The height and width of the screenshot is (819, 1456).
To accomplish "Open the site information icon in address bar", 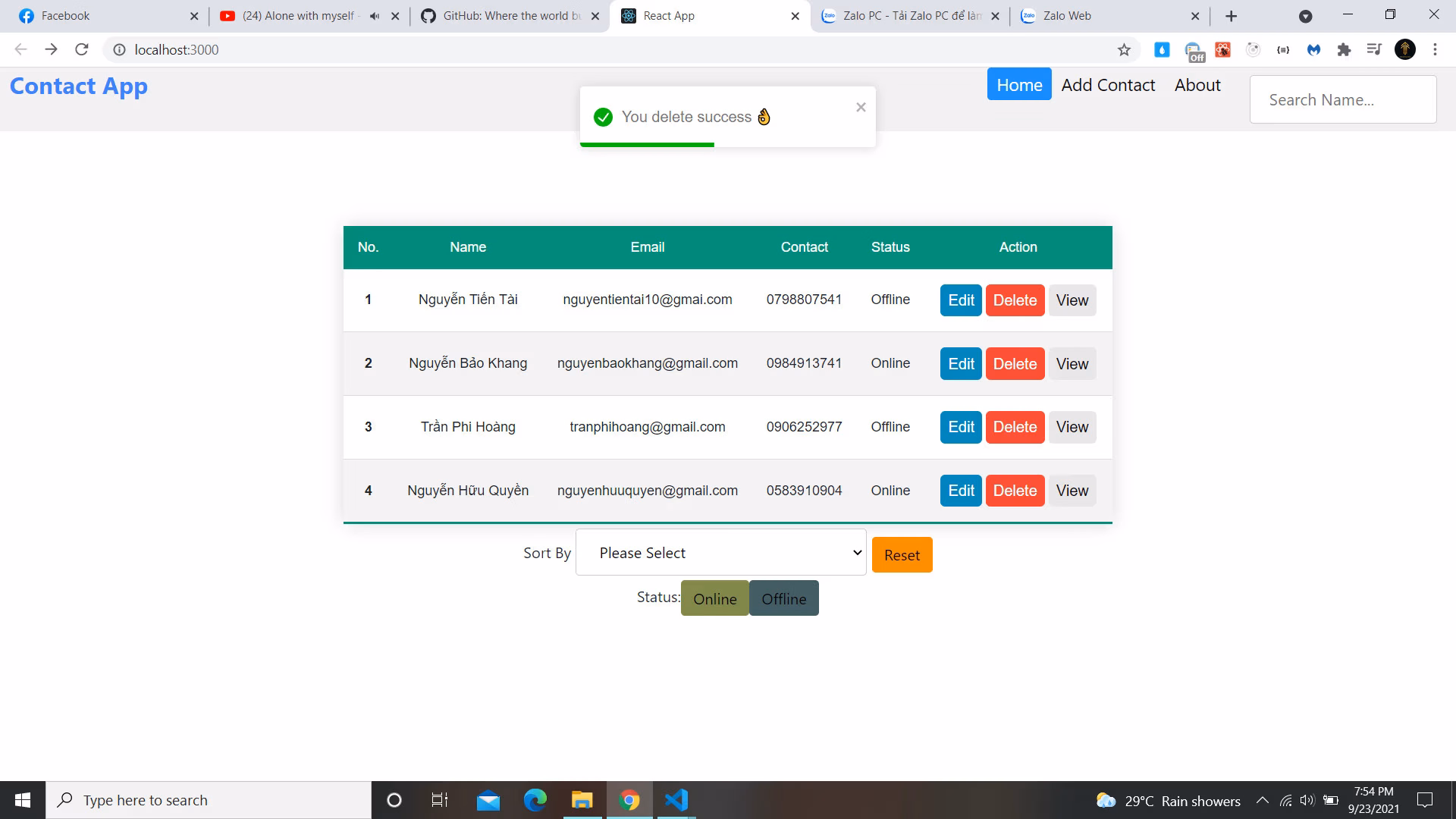I will point(119,50).
